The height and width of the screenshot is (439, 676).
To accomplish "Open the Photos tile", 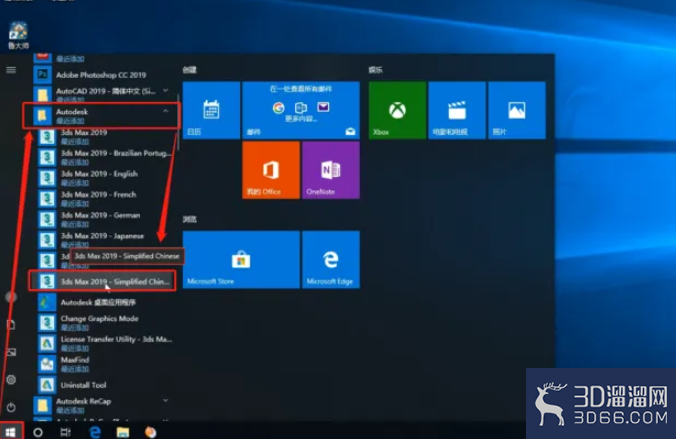I will (x=517, y=110).
